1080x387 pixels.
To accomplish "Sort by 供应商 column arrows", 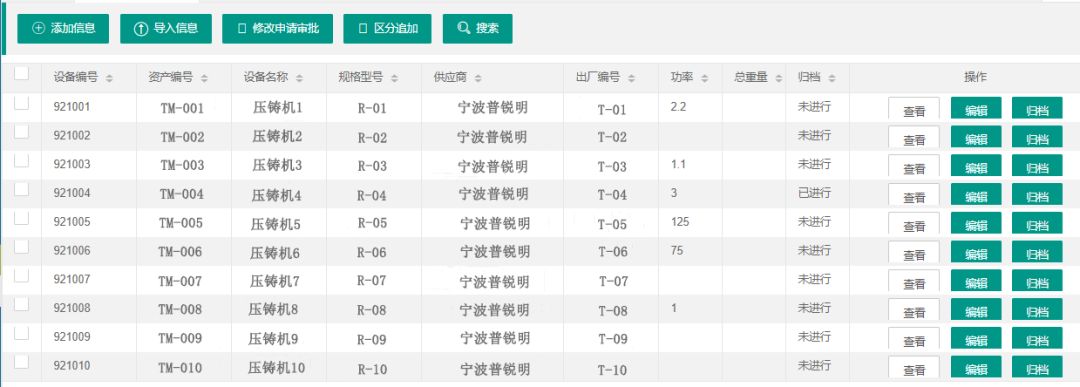I will (x=478, y=79).
